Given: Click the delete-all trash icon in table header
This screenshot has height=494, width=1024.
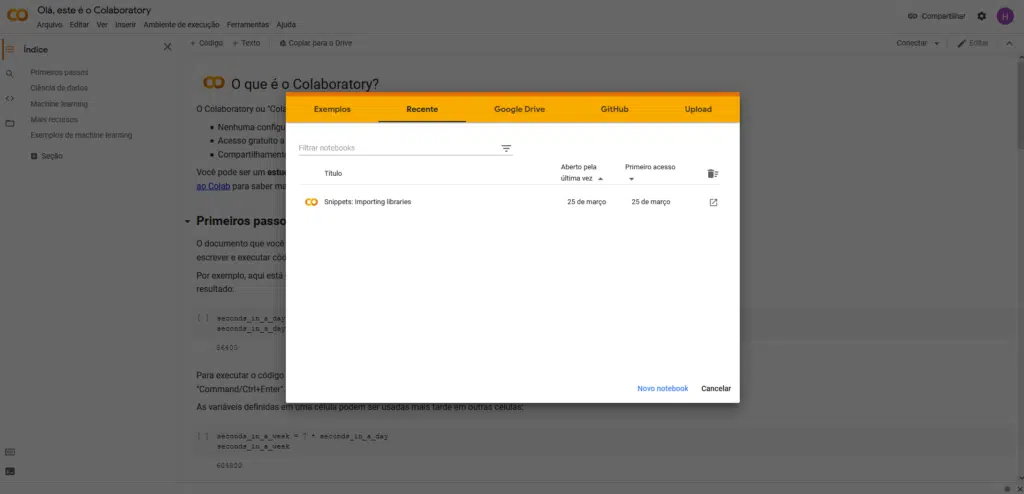Looking at the screenshot, I should (x=712, y=173).
